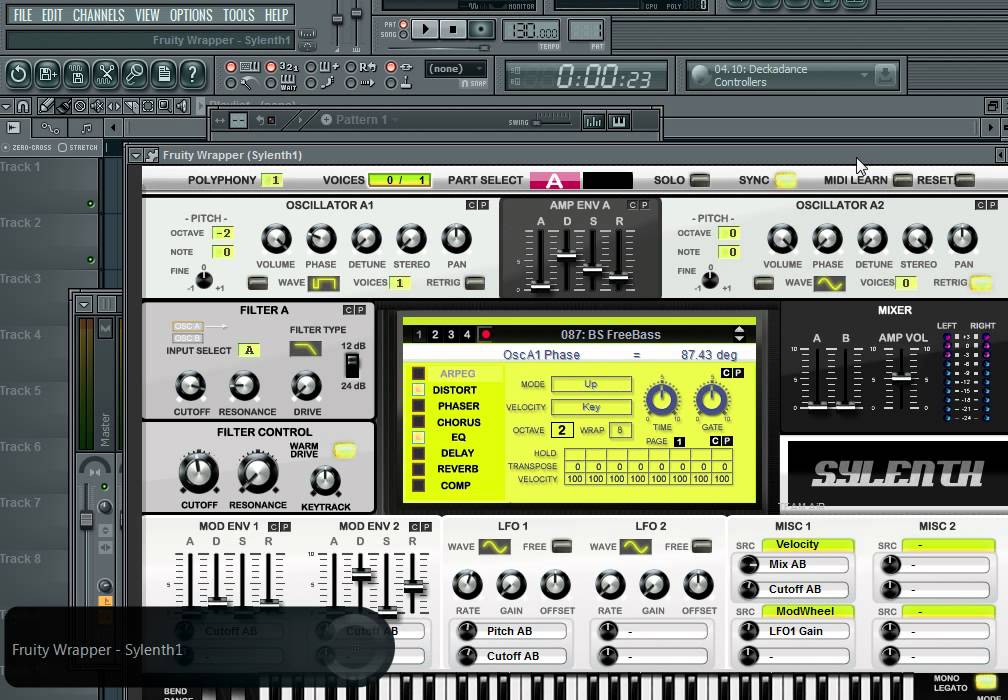Open the VIEW menu
The height and width of the screenshot is (700, 1008).
pyautogui.click(x=147, y=15)
